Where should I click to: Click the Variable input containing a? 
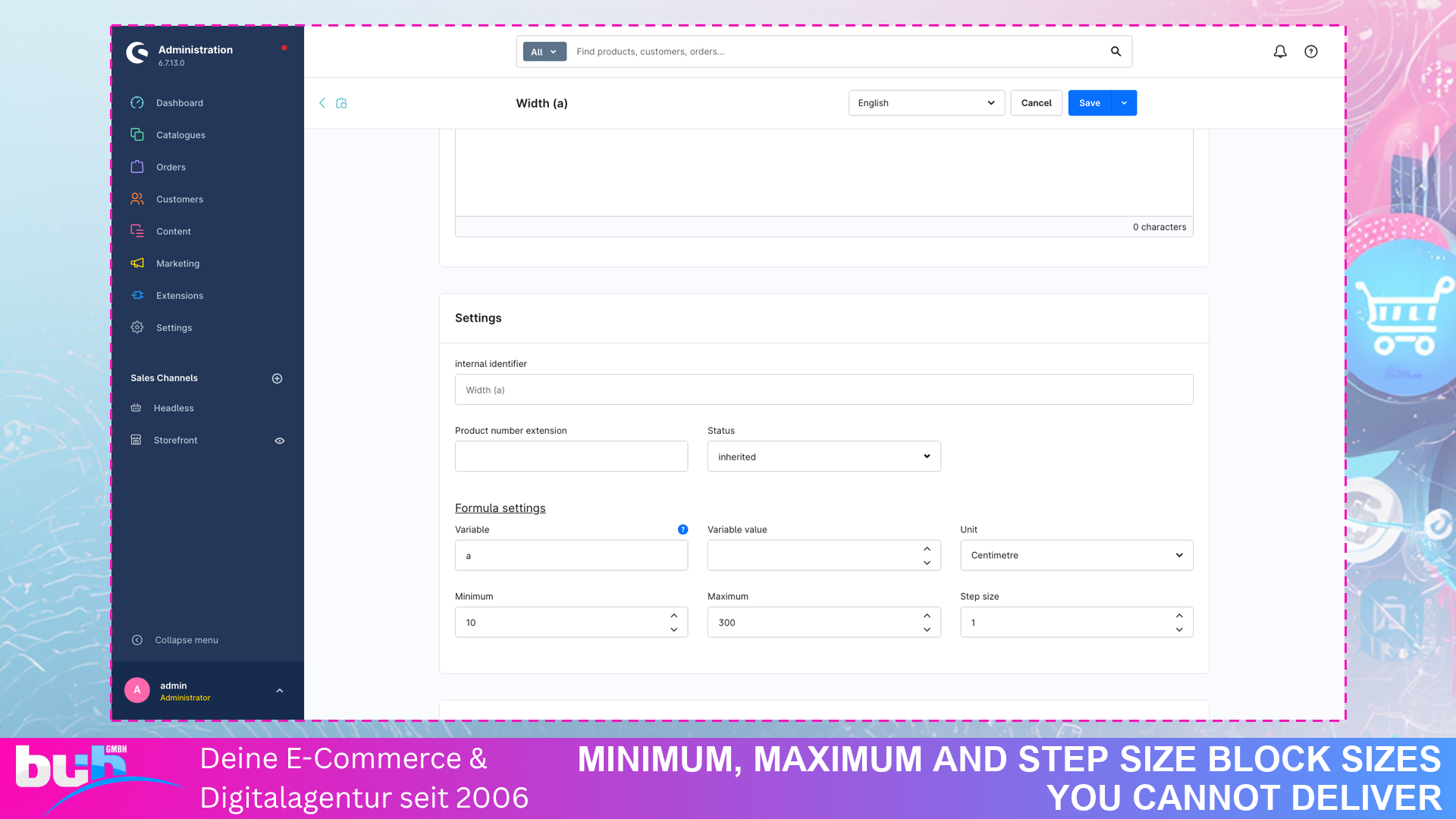click(571, 555)
